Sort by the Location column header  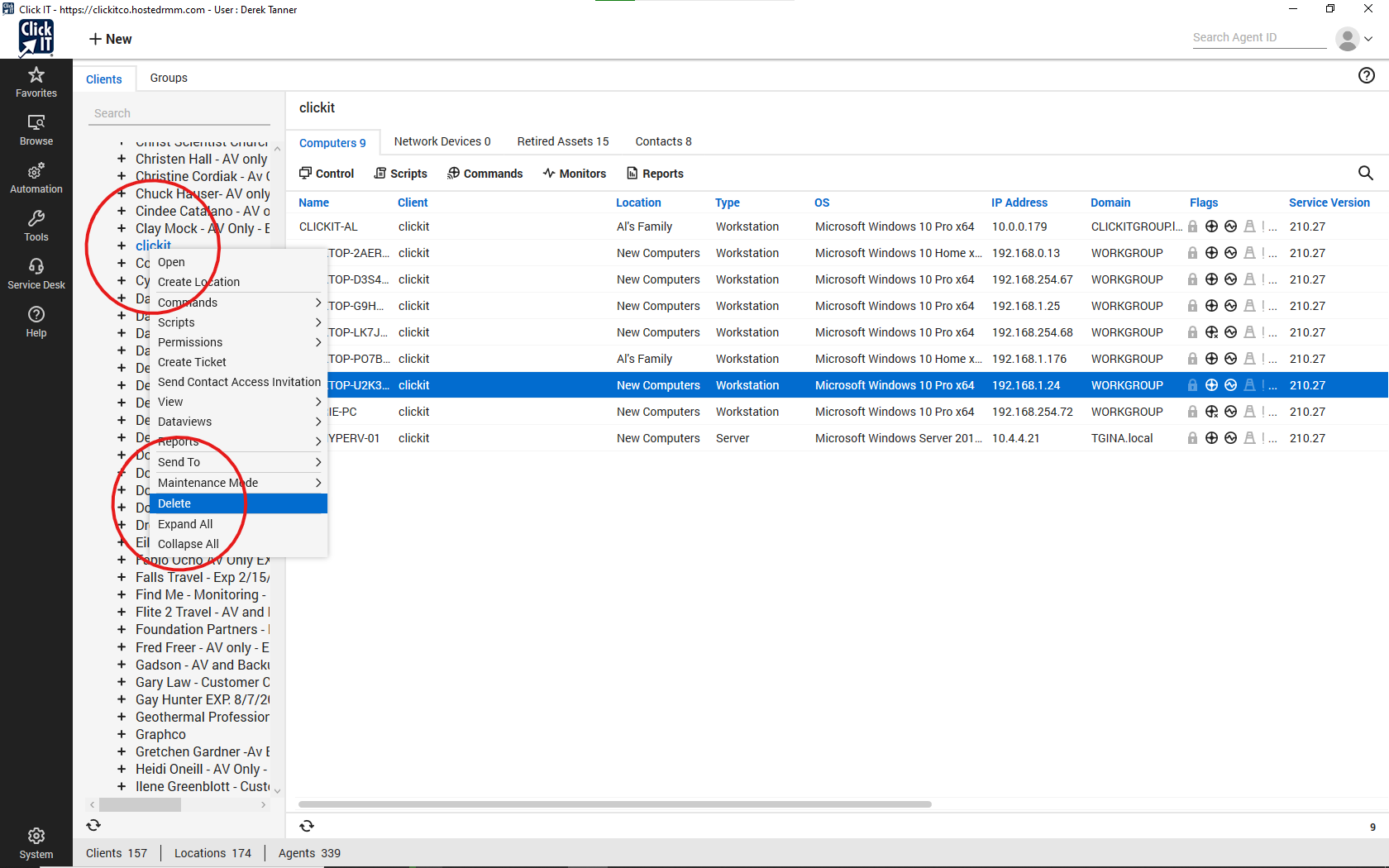pyautogui.click(x=638, y=203)
